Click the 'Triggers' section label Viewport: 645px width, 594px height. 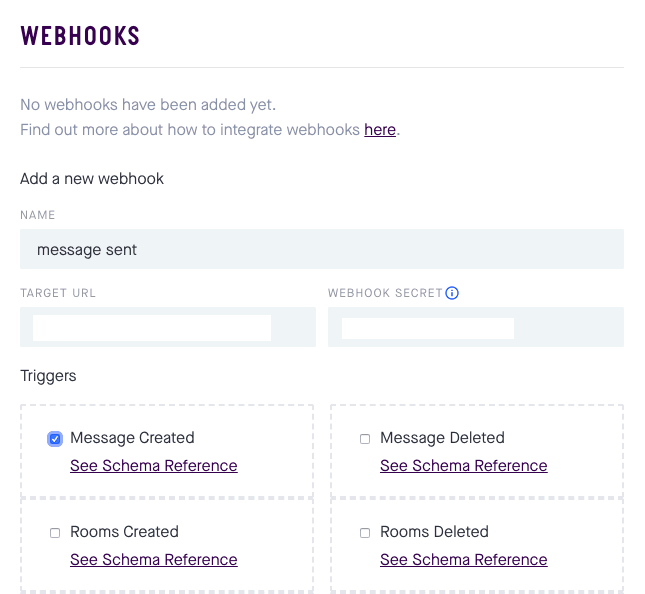coord(48,376)
